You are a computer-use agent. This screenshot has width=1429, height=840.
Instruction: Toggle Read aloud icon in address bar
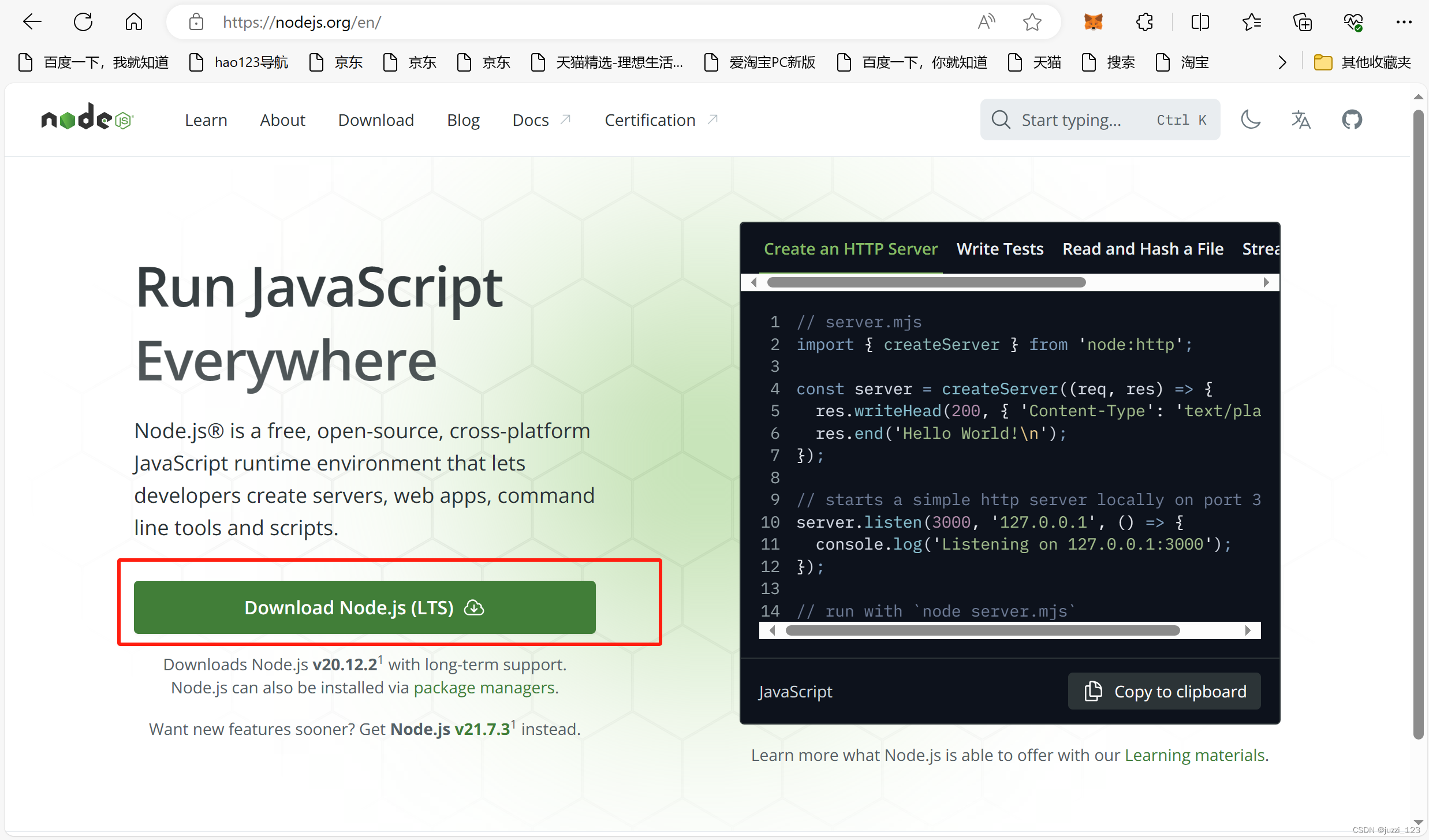987,23
